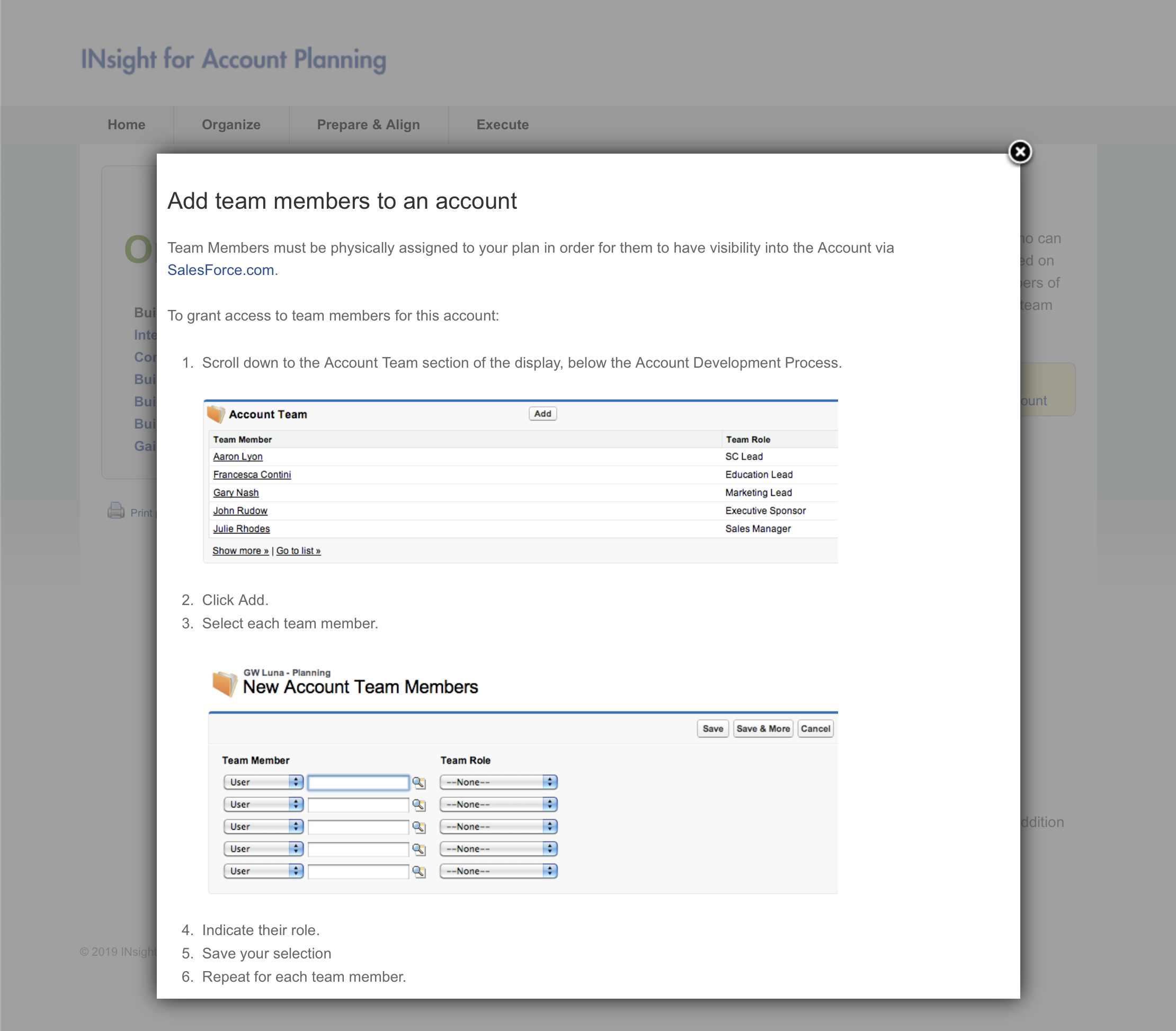
Task: Open the first row User dropdown
Action: click(x=263, y=782)
